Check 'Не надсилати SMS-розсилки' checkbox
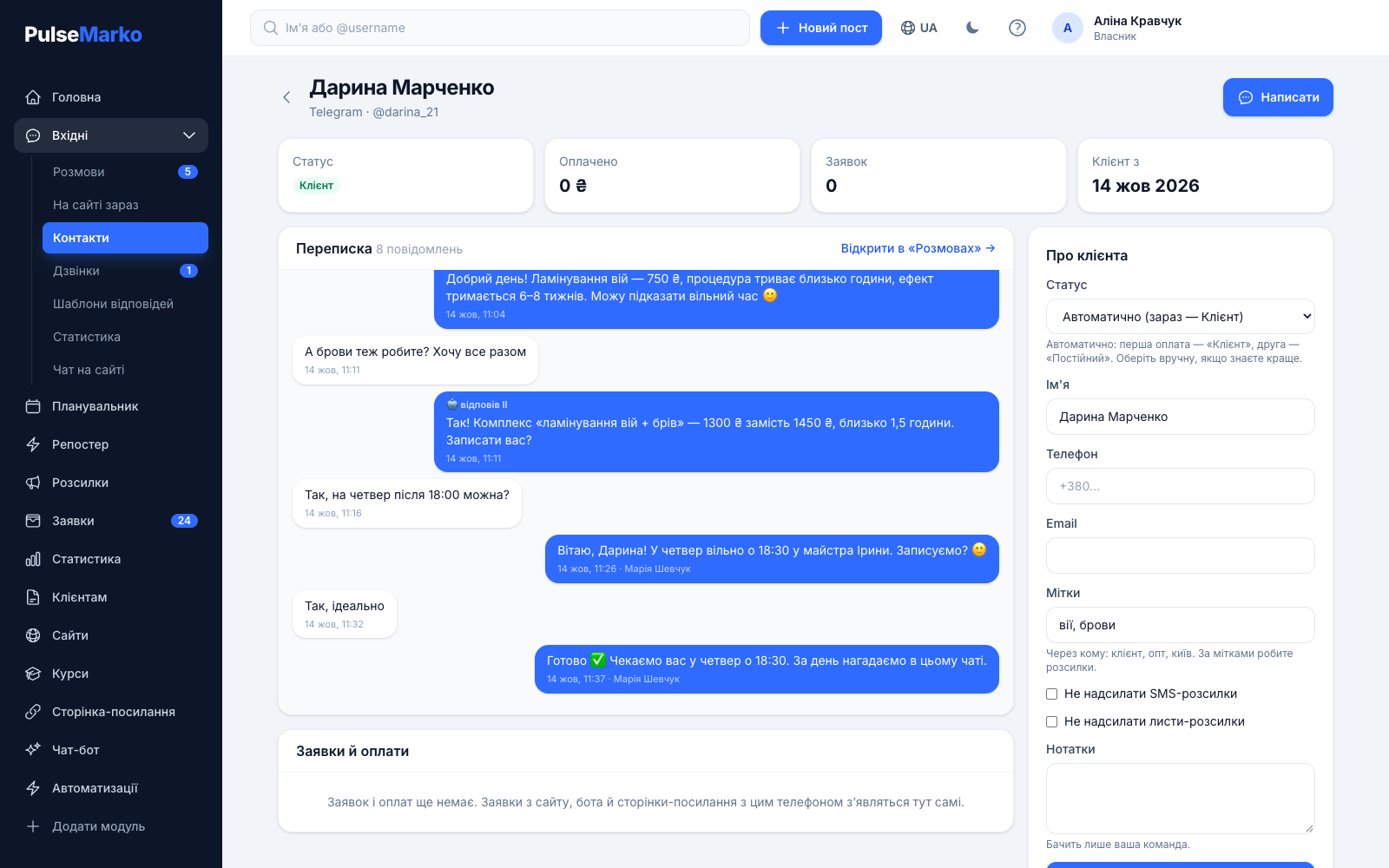 pyautogui.click(x=1051, y=694)
